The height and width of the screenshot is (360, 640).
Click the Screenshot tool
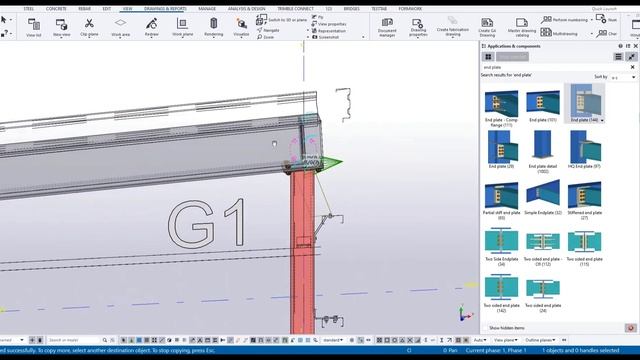pyautogui.click(x=325, y=37)
